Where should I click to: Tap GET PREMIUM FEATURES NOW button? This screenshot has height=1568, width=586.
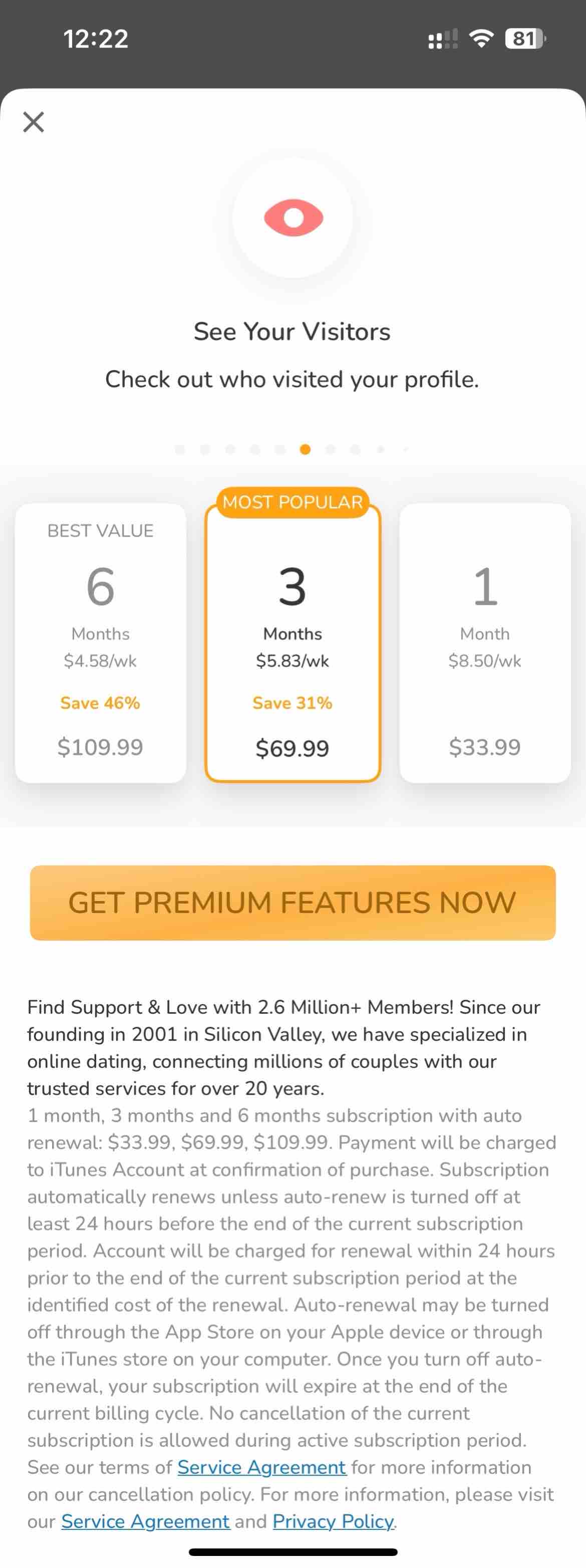point(292,903)
